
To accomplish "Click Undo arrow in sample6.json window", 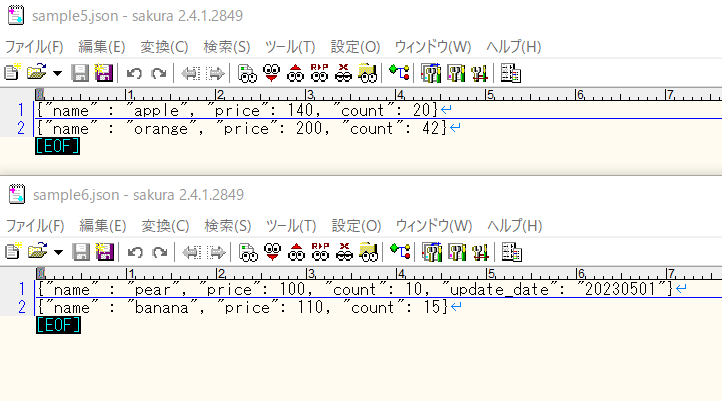I will pyautogui.click(x=135, y=252).
